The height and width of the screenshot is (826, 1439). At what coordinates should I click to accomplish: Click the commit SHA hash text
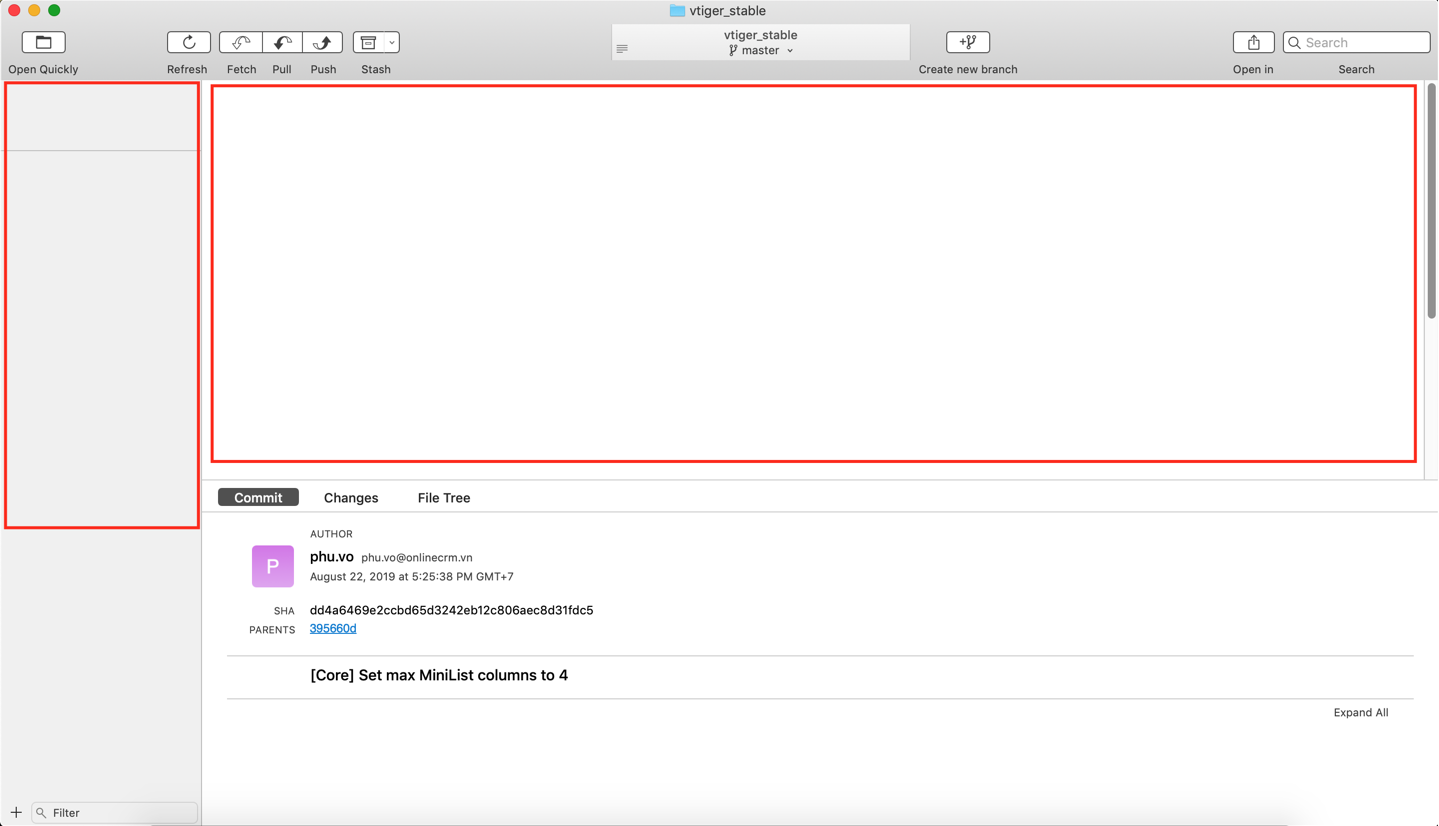click(x=452, y=610)
